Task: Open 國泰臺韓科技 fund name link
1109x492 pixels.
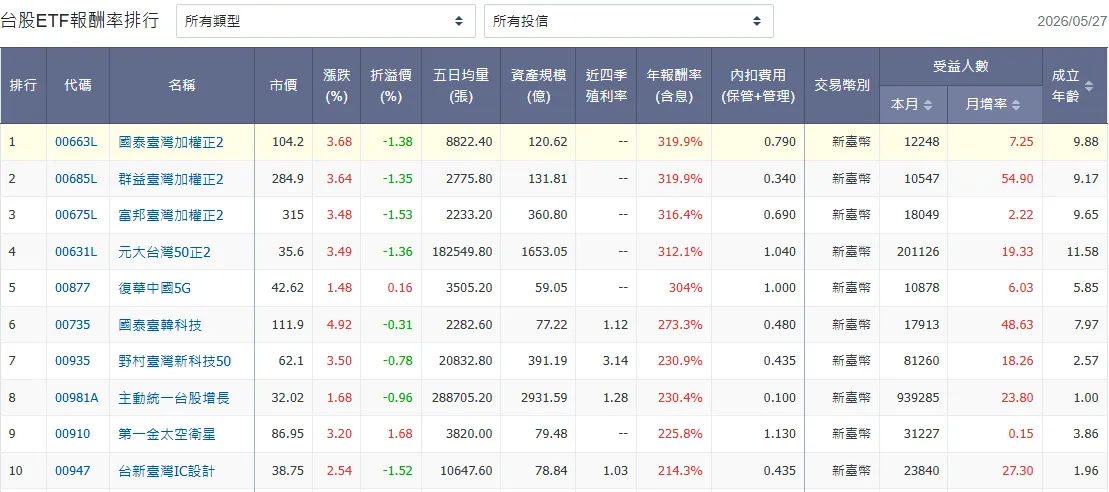Action: [x=160, y=324]
